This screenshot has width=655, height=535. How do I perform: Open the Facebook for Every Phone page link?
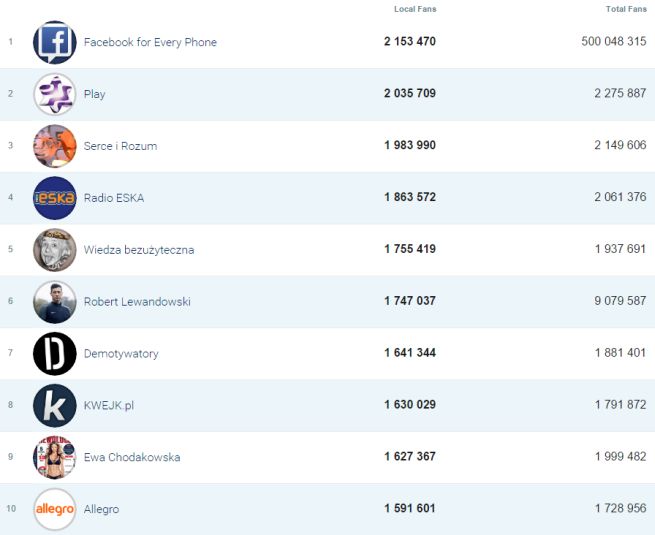(150, 42)
